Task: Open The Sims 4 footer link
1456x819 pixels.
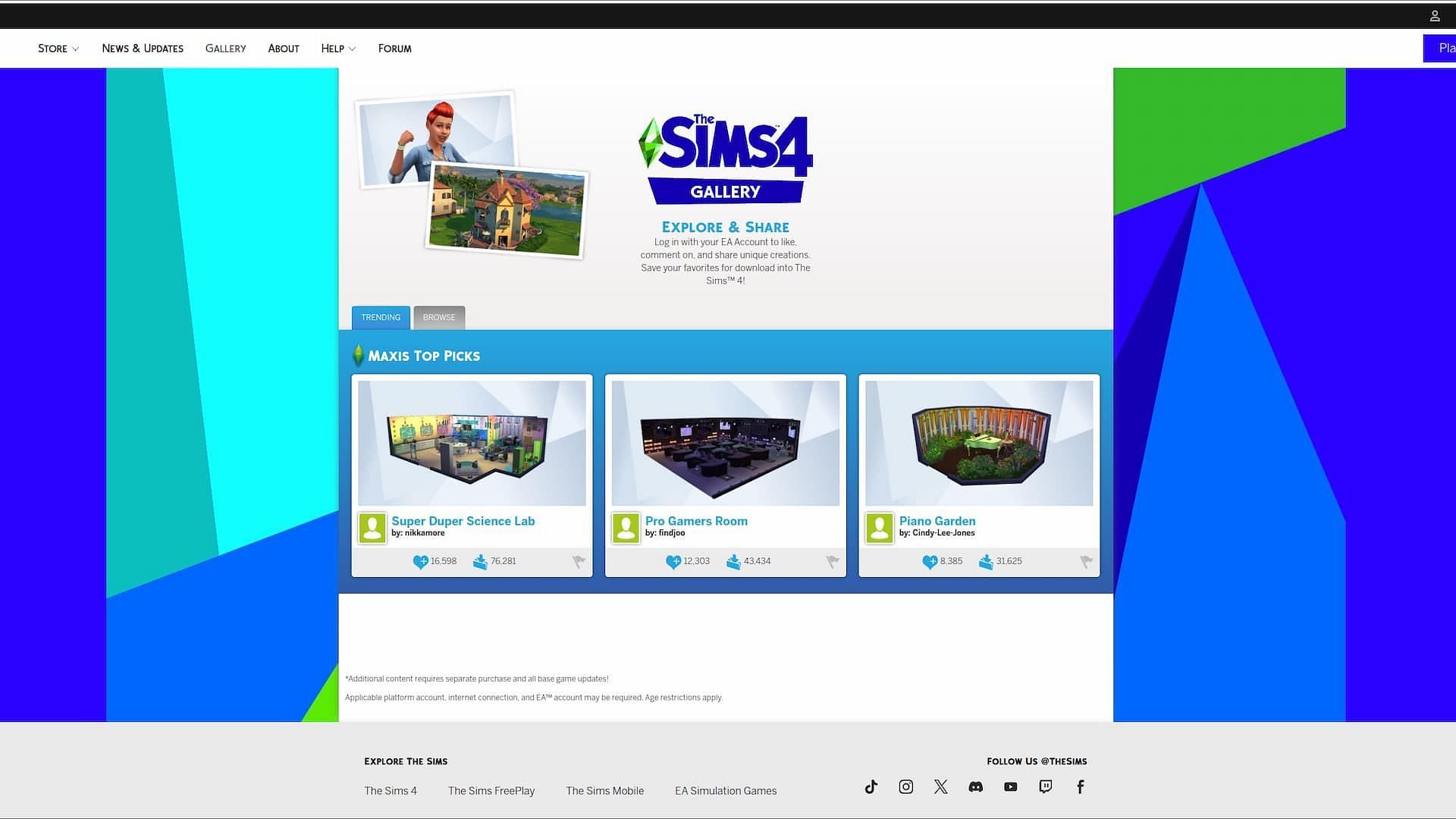Action: 390,791
